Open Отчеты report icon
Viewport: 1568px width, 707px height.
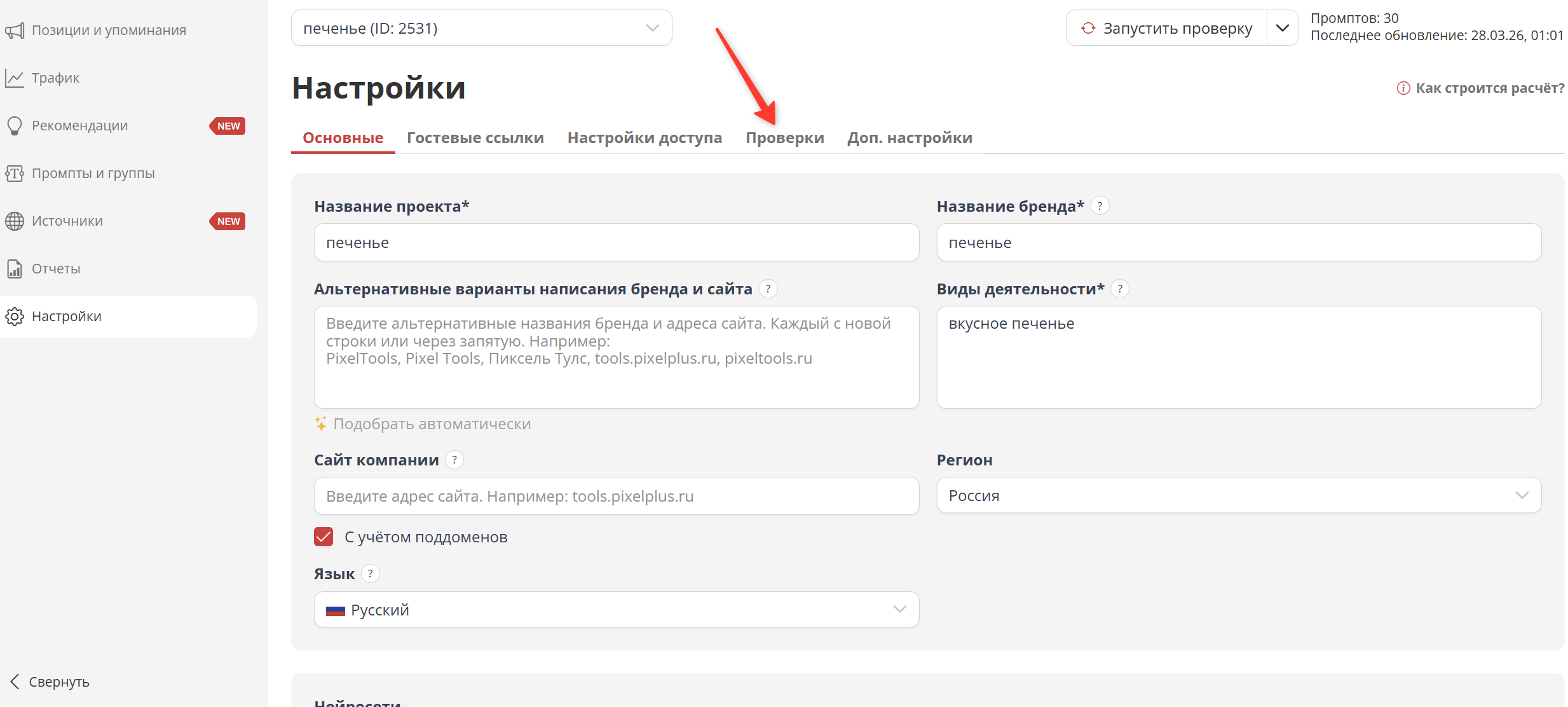tap(15, 269)
